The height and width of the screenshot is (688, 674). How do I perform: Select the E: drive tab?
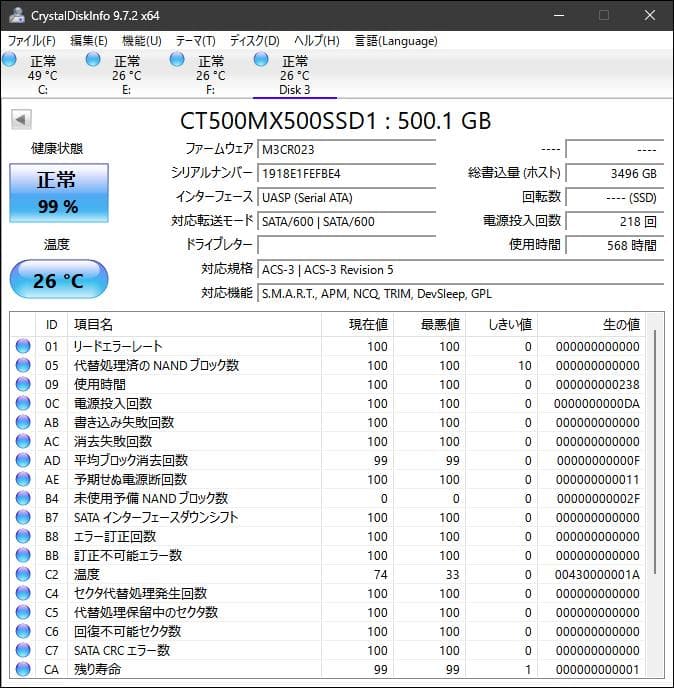(x=126, y=74)
